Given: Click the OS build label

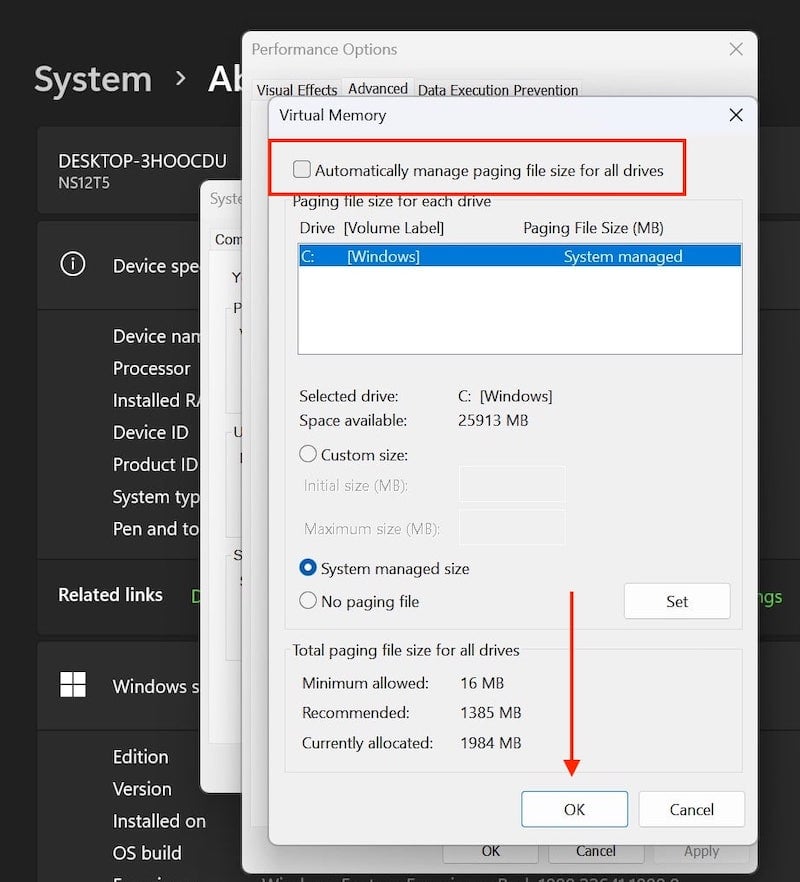Looking at the screenshot, I should [147, 853].
